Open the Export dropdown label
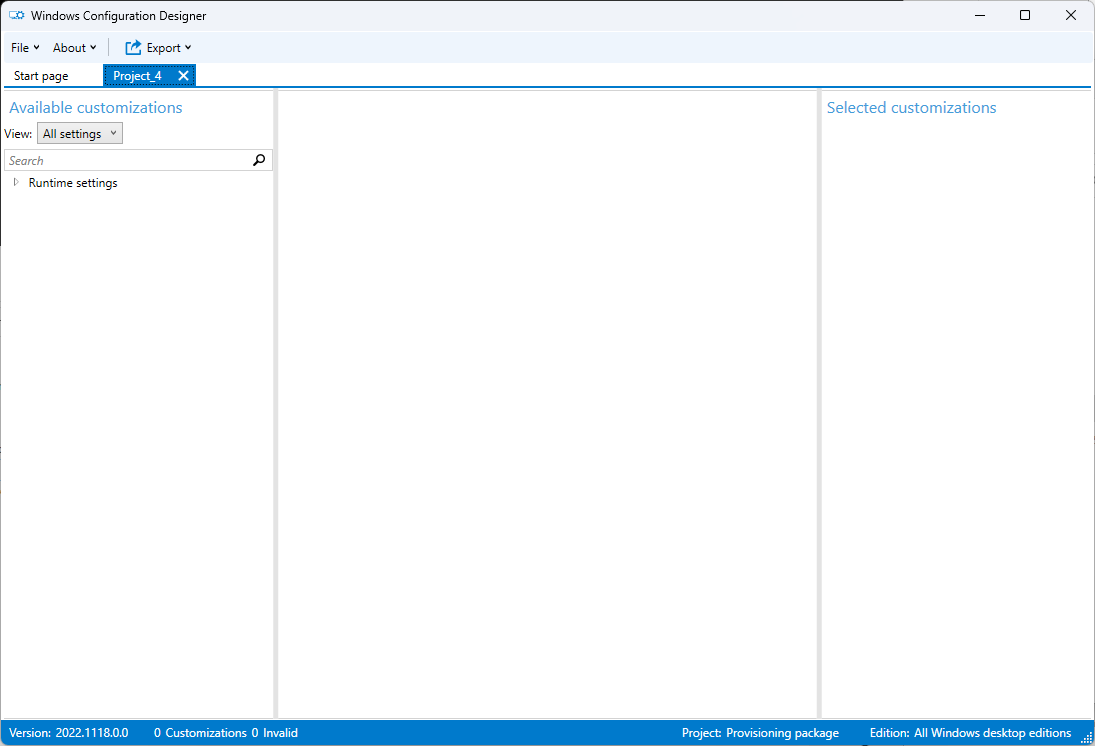This screenshot has width=1095, height=746. point(168,47)
